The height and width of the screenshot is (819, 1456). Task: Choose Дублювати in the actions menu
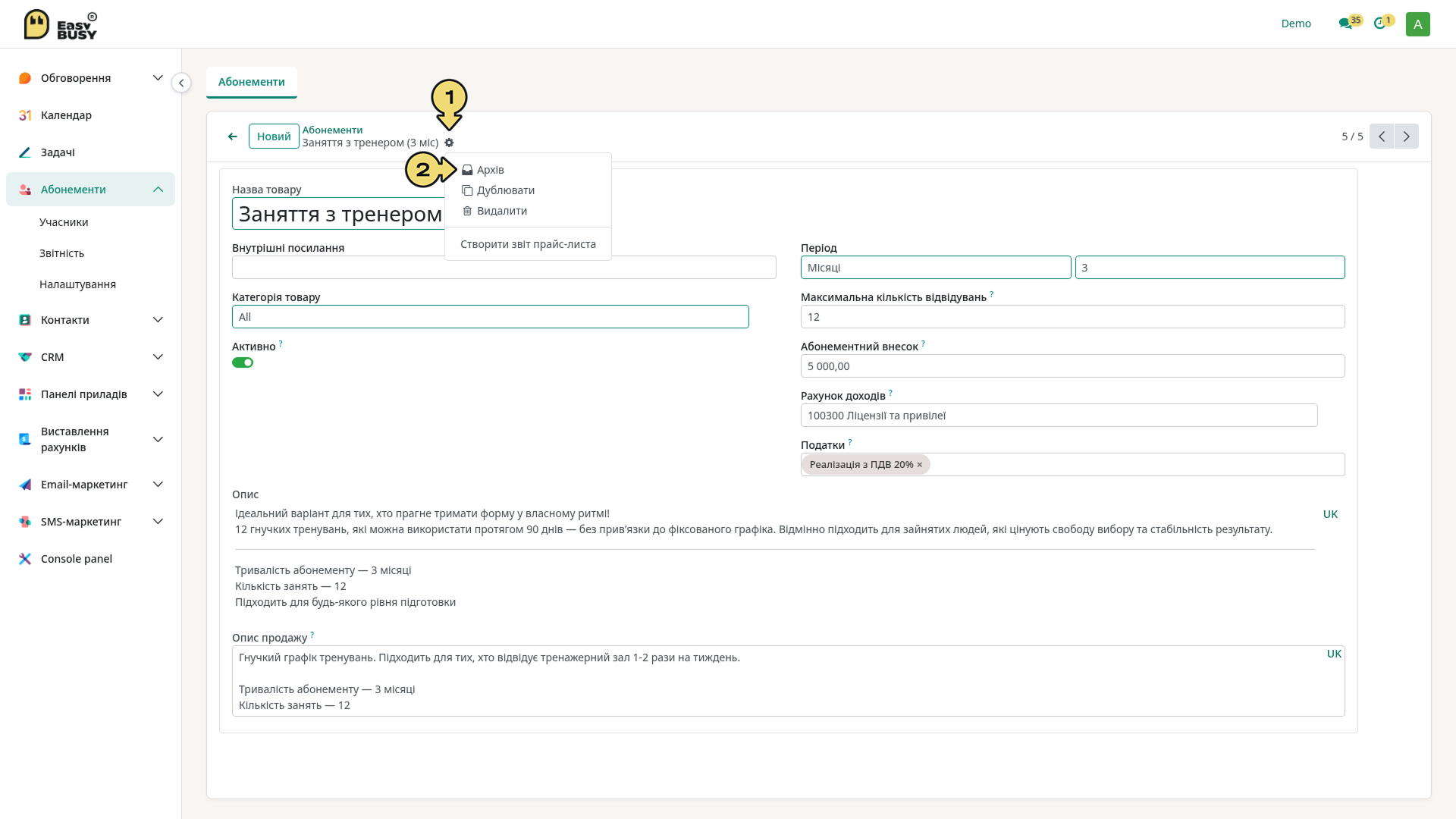click(505, 190)
